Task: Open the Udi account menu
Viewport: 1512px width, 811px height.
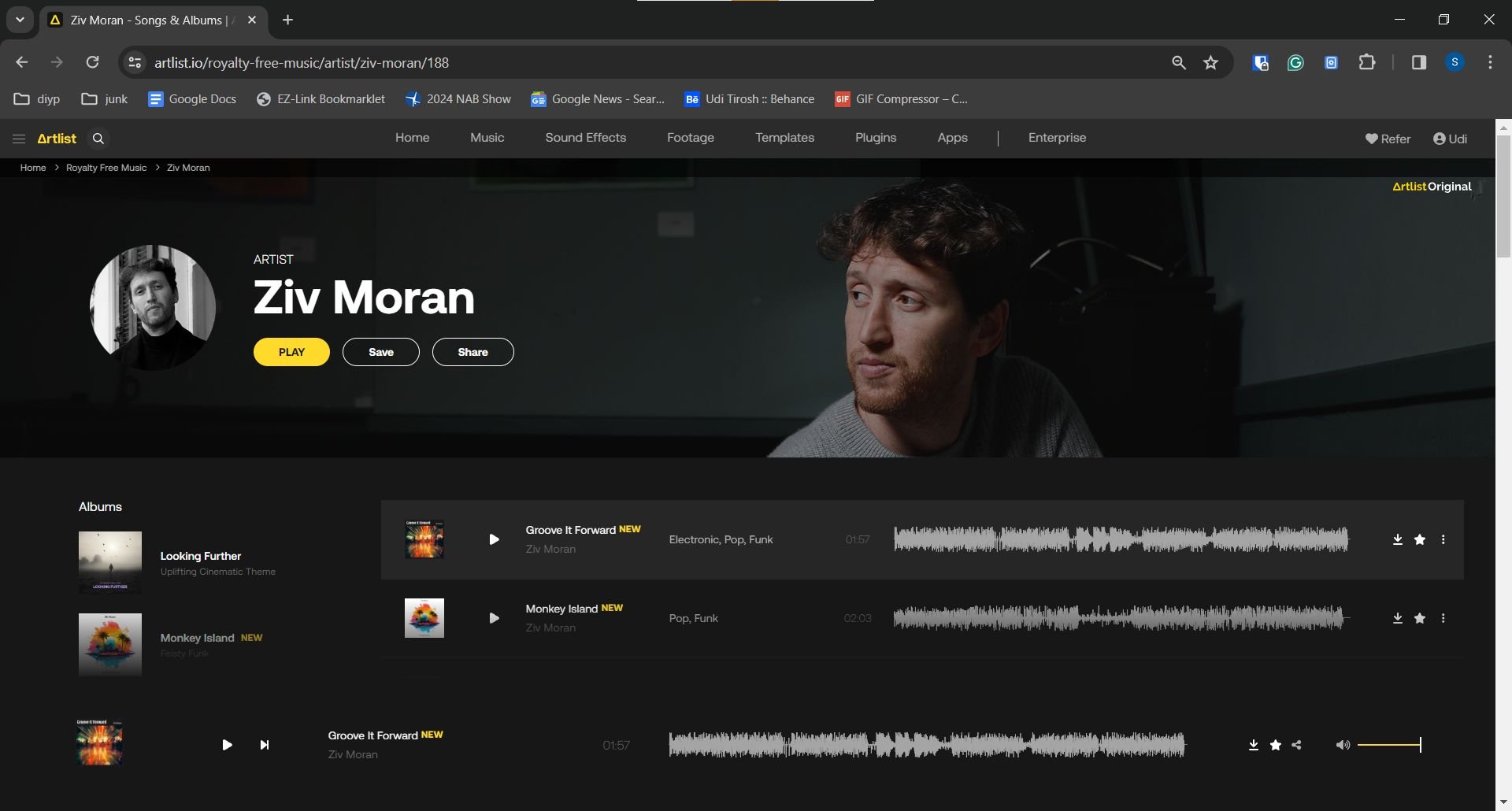Action: click(x=1450, y=139)
